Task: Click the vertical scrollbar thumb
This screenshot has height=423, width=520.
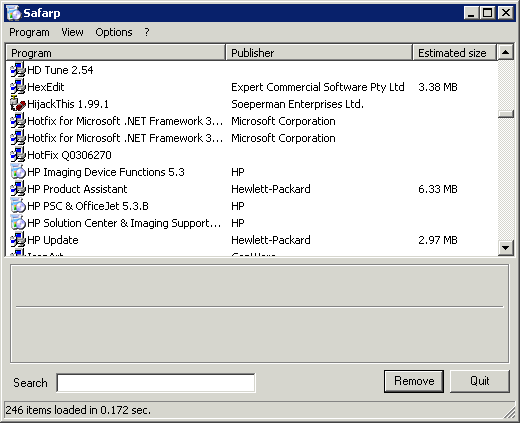Action: [x=506, y=114]
